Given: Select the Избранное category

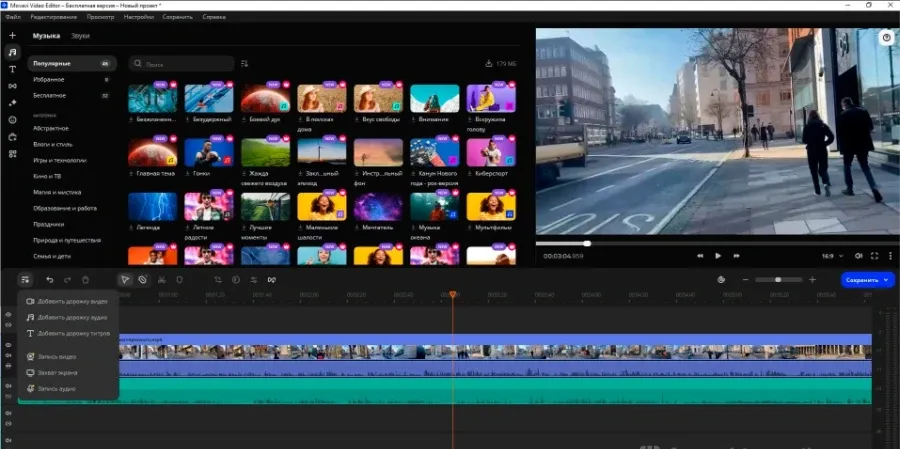Looking at the screenshot, I should (72, 80).
